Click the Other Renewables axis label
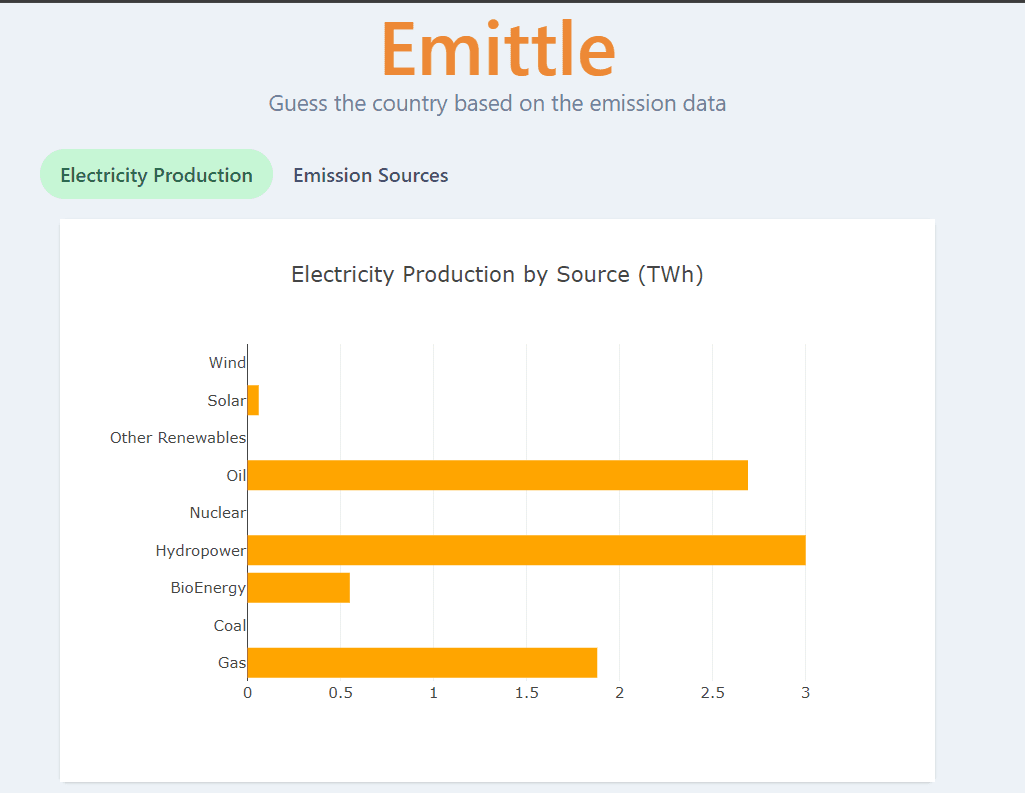This screenshot has width=1025, height=793. coord(177,437)
